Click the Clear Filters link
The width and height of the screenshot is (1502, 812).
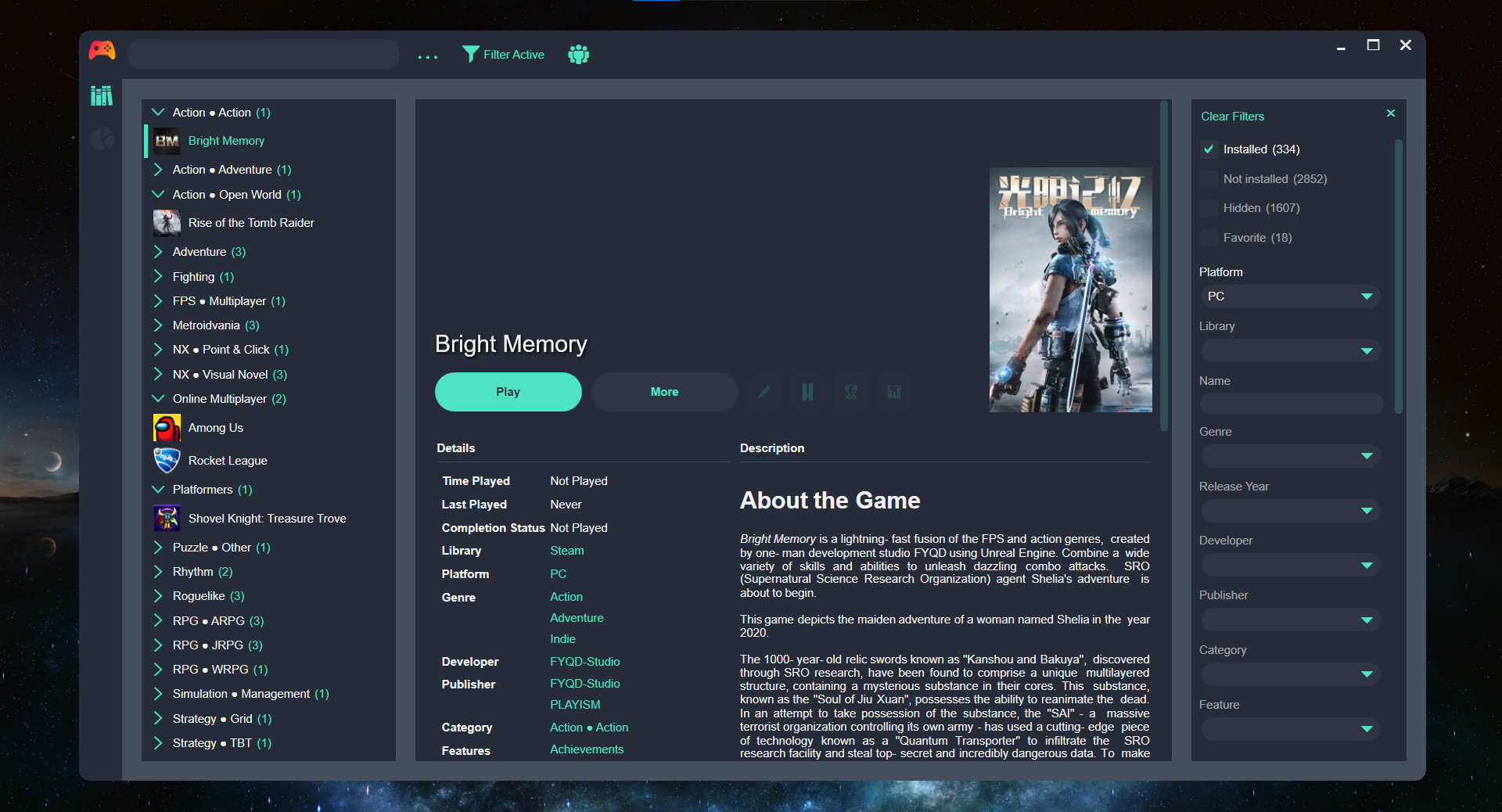pos(1232,117)
